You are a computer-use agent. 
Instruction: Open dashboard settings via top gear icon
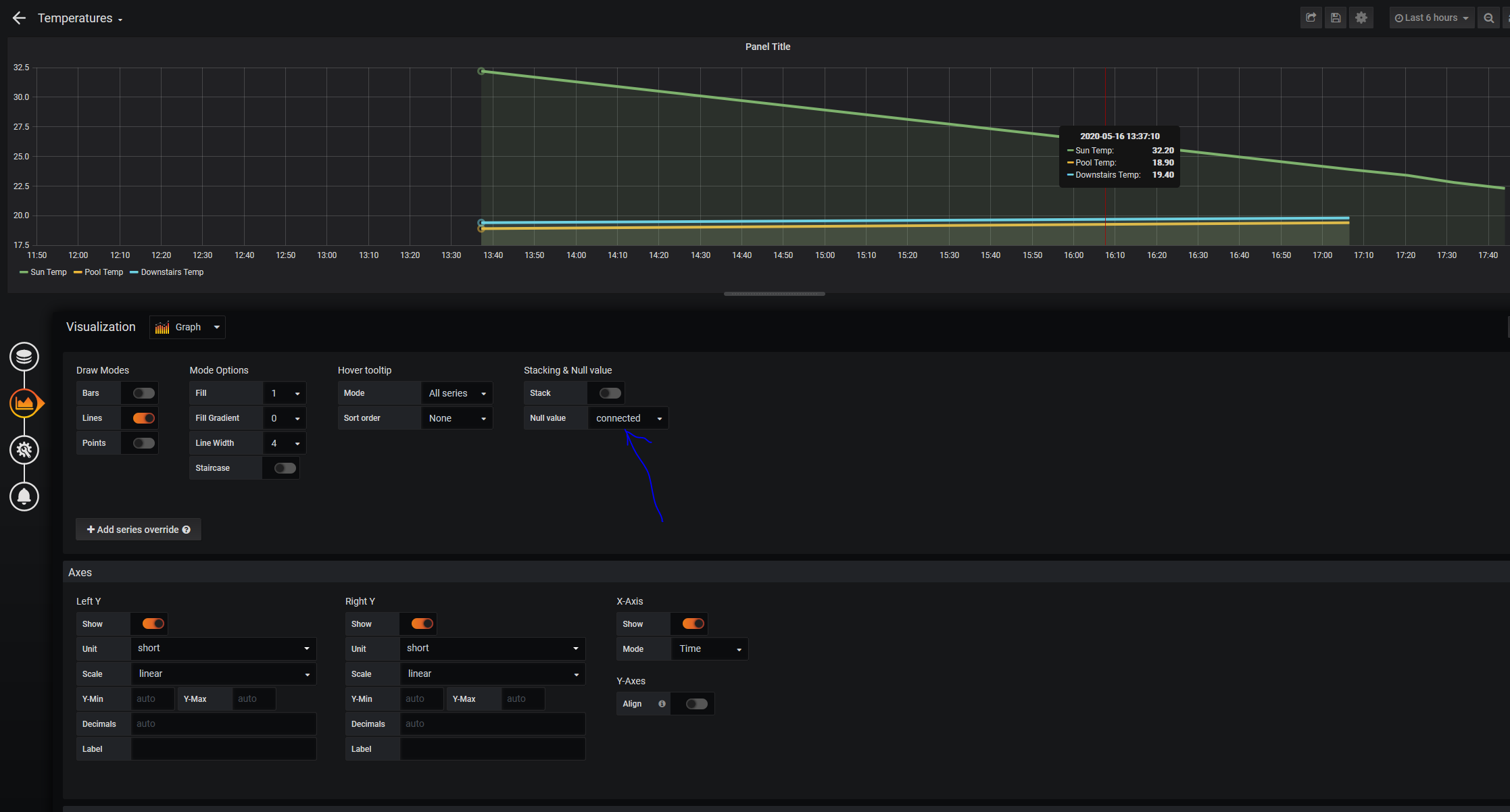click(x=1361, y=18)
